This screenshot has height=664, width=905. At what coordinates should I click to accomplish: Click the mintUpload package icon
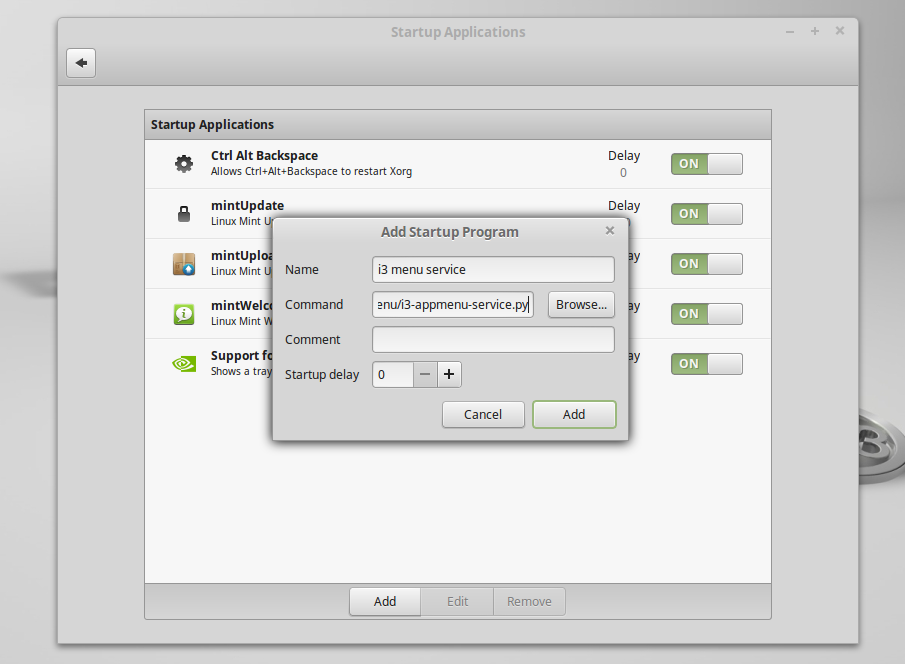[x=184, y=264]
